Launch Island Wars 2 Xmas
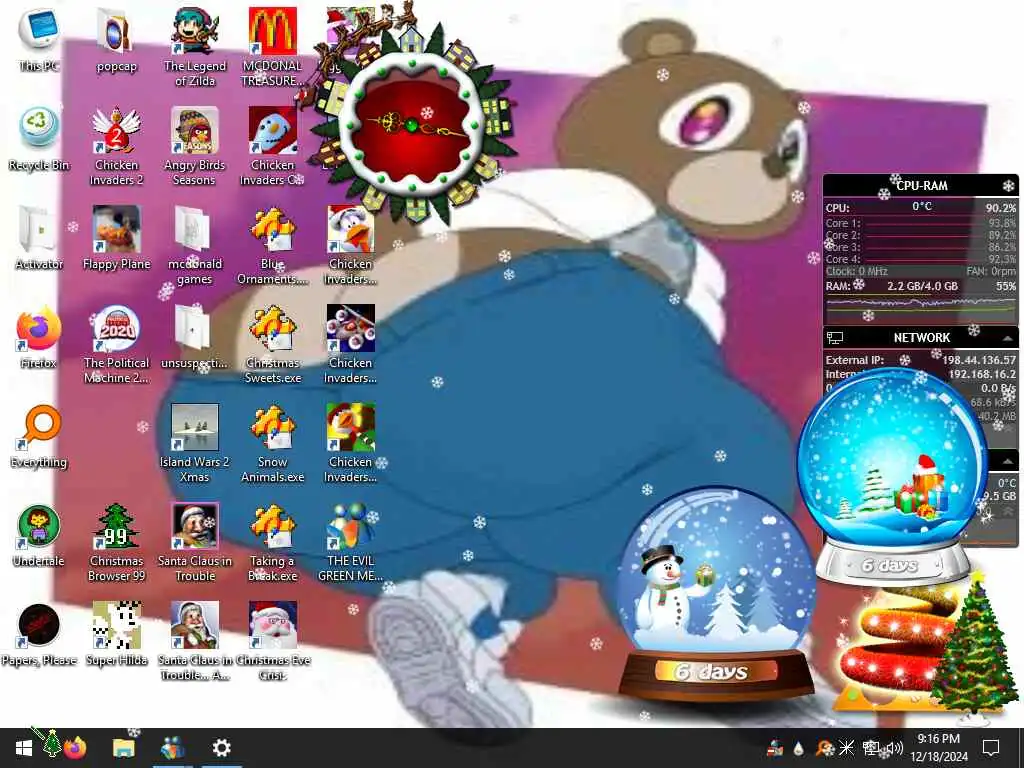This screenshot has width=1024, height=768. point(195,444)
